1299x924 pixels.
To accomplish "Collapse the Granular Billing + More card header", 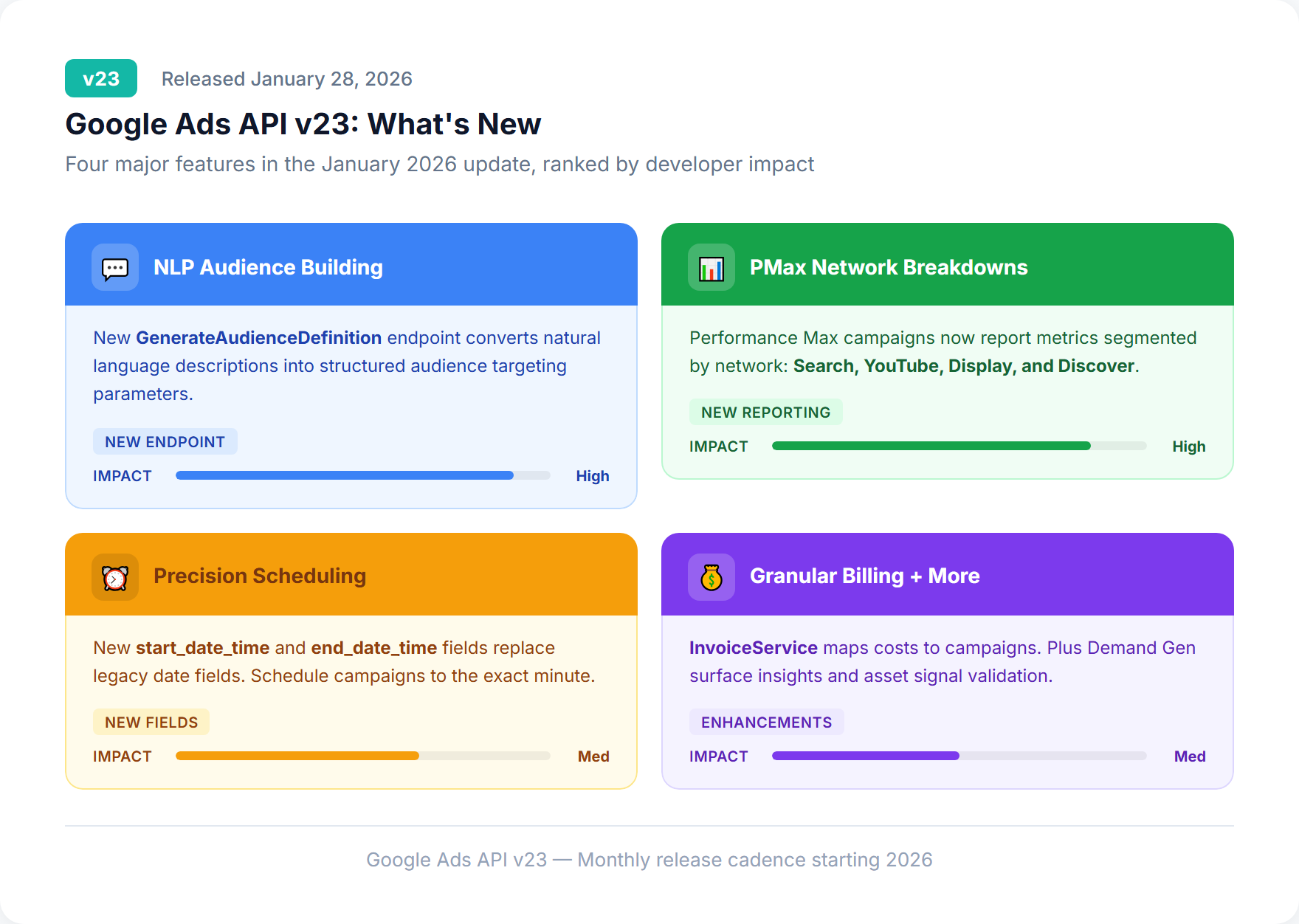I will (x=864, y=576).
